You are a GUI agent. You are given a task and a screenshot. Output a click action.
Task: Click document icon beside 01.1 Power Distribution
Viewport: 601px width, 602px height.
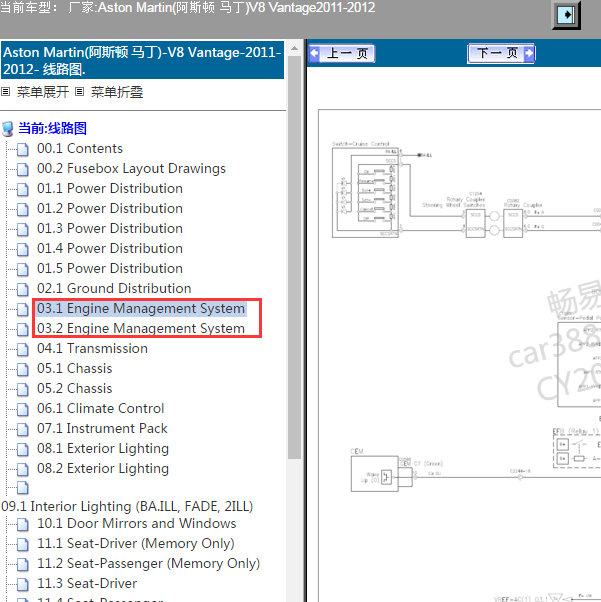coord(23,189)
